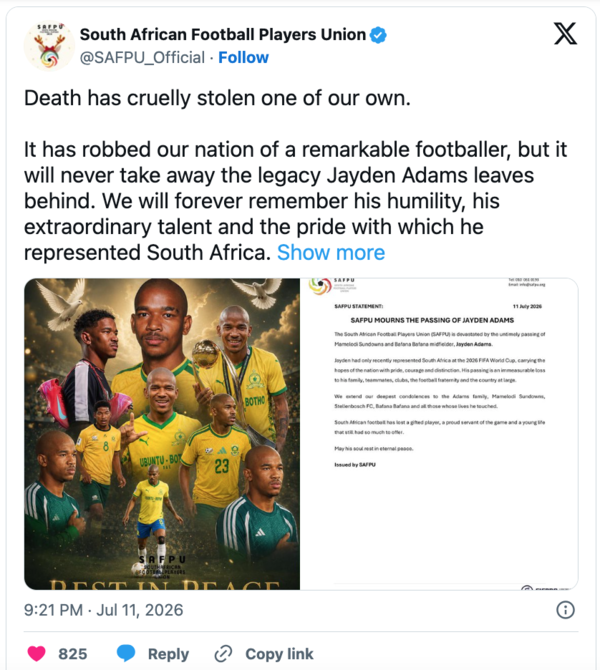Screen dimensions: 600x670
Task: Expand the tweet with Show more
Action: pyautogui.click(x=331, y=252)
